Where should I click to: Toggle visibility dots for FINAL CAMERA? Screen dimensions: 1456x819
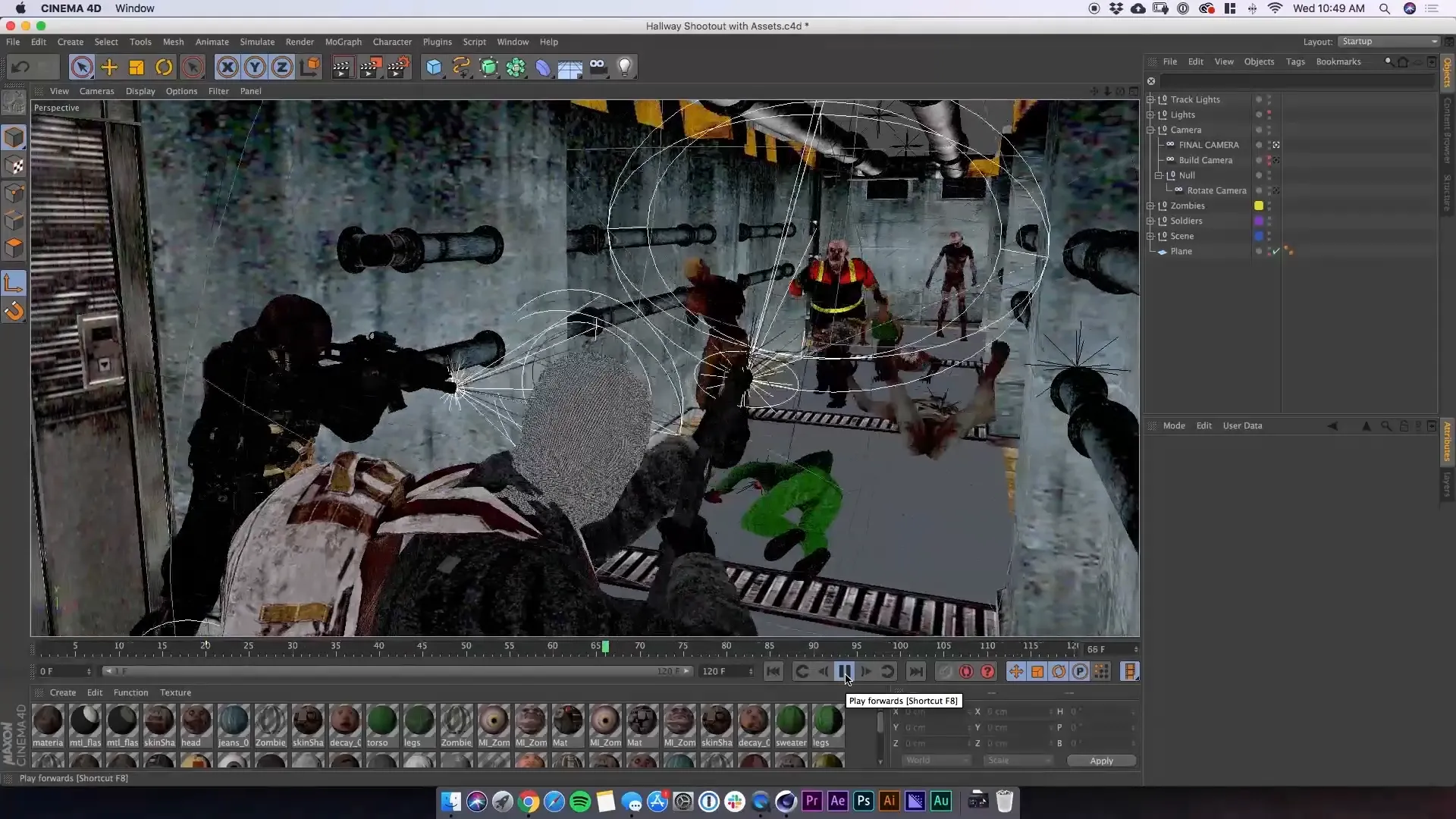pos(1269,145)
